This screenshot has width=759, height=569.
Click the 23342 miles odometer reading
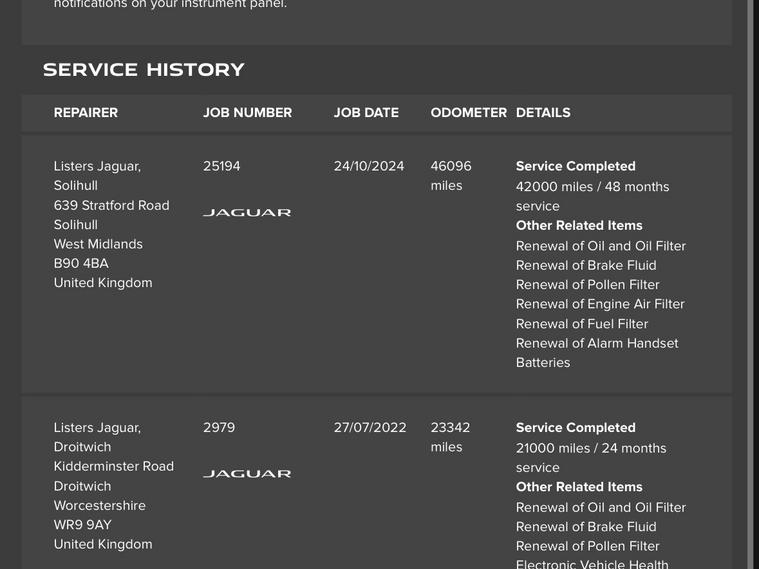[x=450, y=437]
